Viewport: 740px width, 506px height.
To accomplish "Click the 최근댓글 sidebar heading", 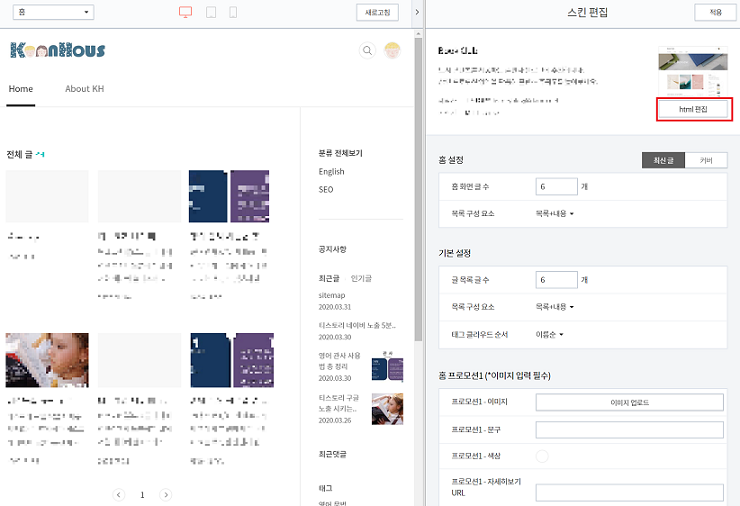I will 332,454.
